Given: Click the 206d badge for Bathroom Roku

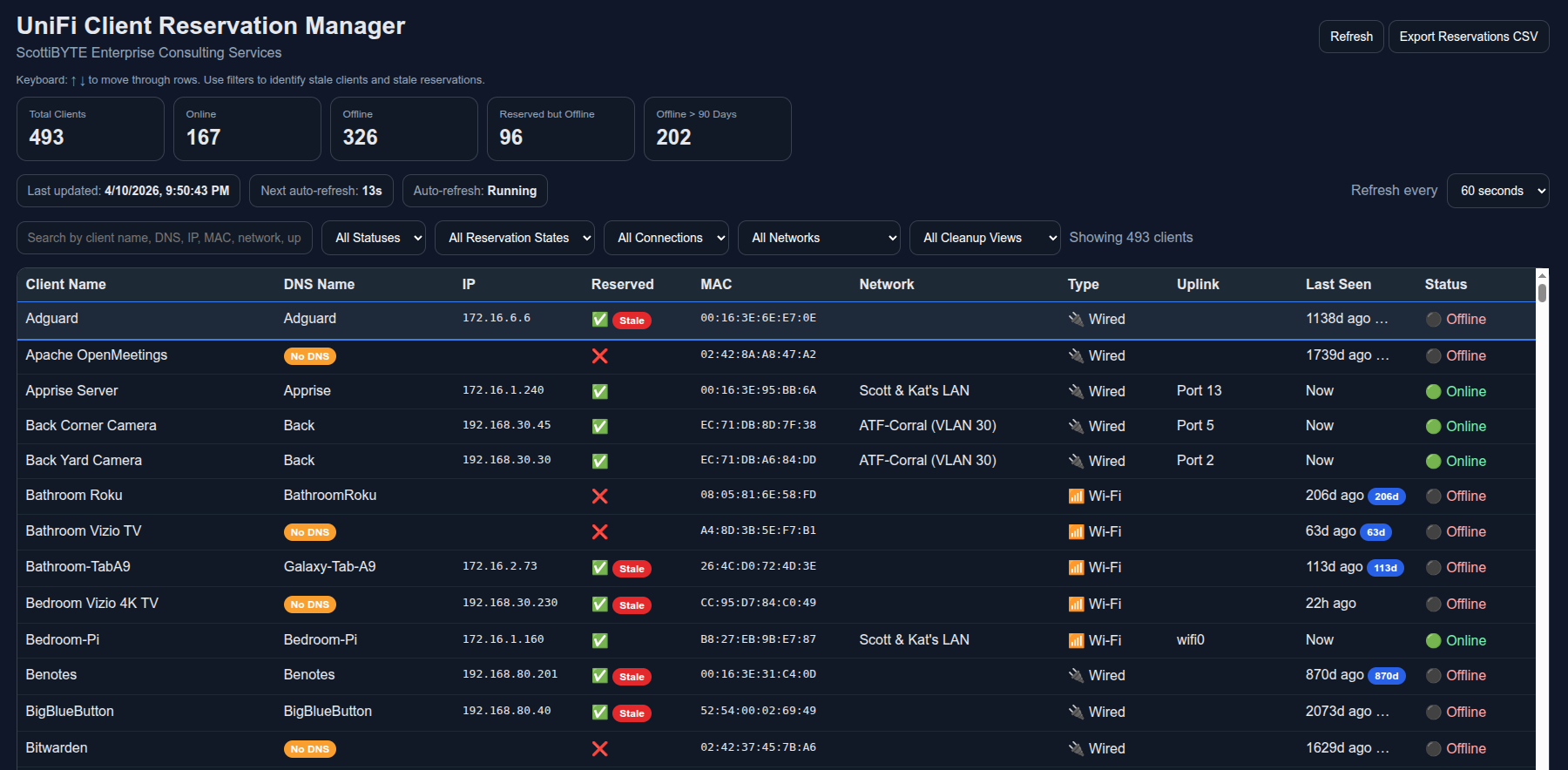Looking at the screenshot, I should pos(1386,496).
